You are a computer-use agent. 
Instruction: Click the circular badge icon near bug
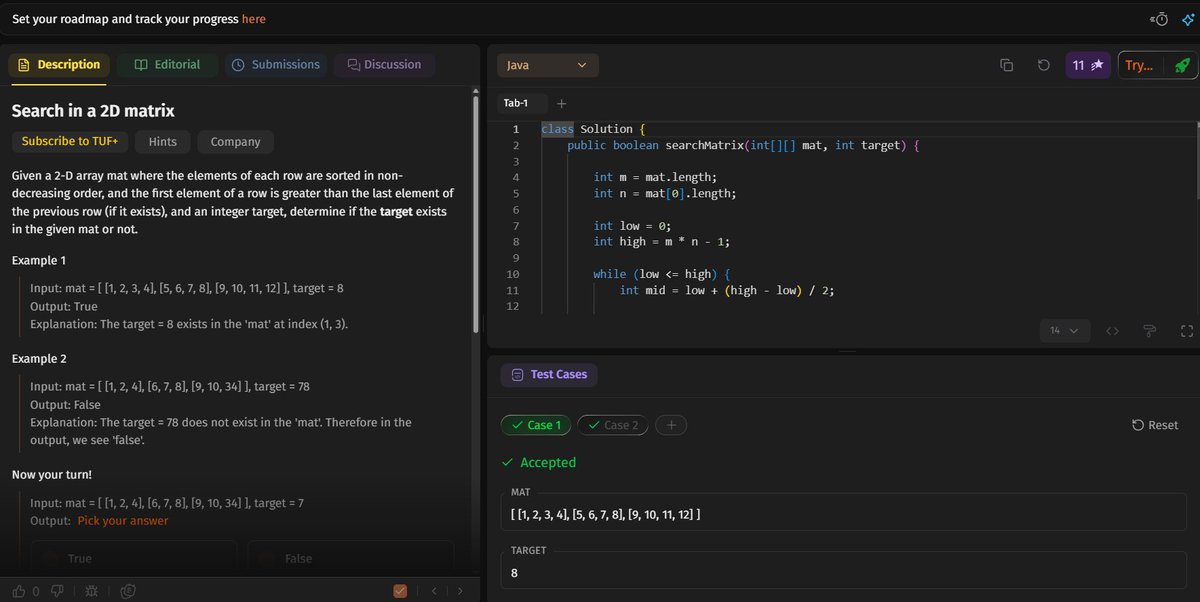[128, 591]
